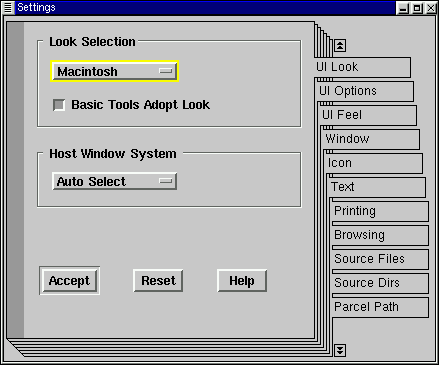Select the Source Files tab
The image size is (439, 365).
tap(380, 259)
